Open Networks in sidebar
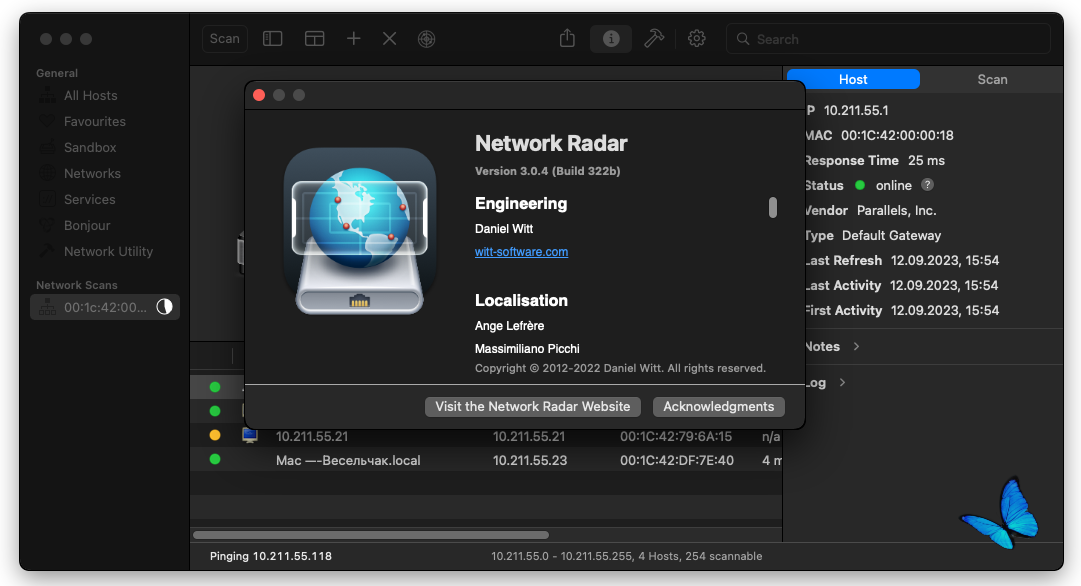Viewport: 1081px width, 586px height. (92, 174)
